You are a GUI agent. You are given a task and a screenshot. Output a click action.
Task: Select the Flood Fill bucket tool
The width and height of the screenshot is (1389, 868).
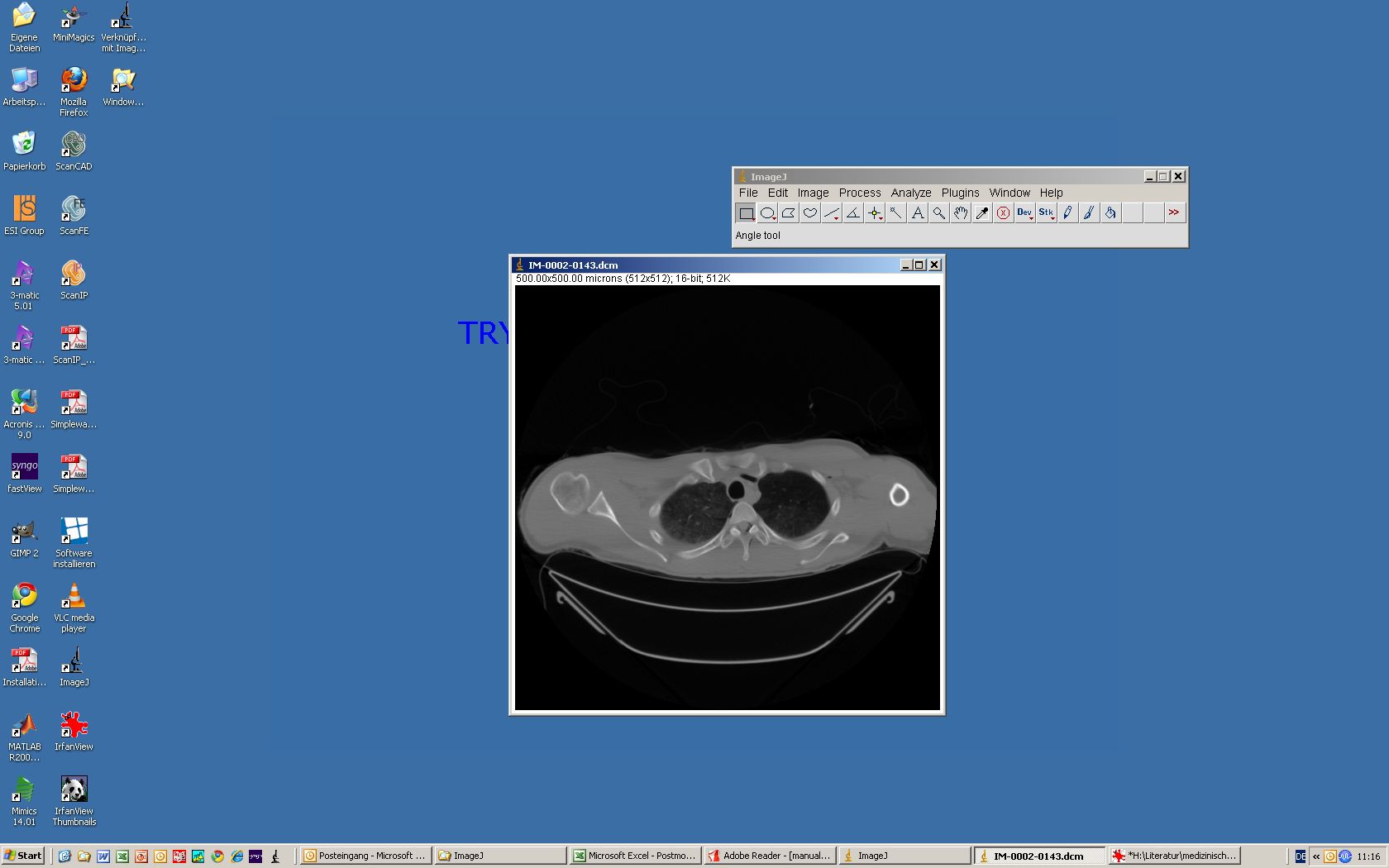(x=1111, y=213)
